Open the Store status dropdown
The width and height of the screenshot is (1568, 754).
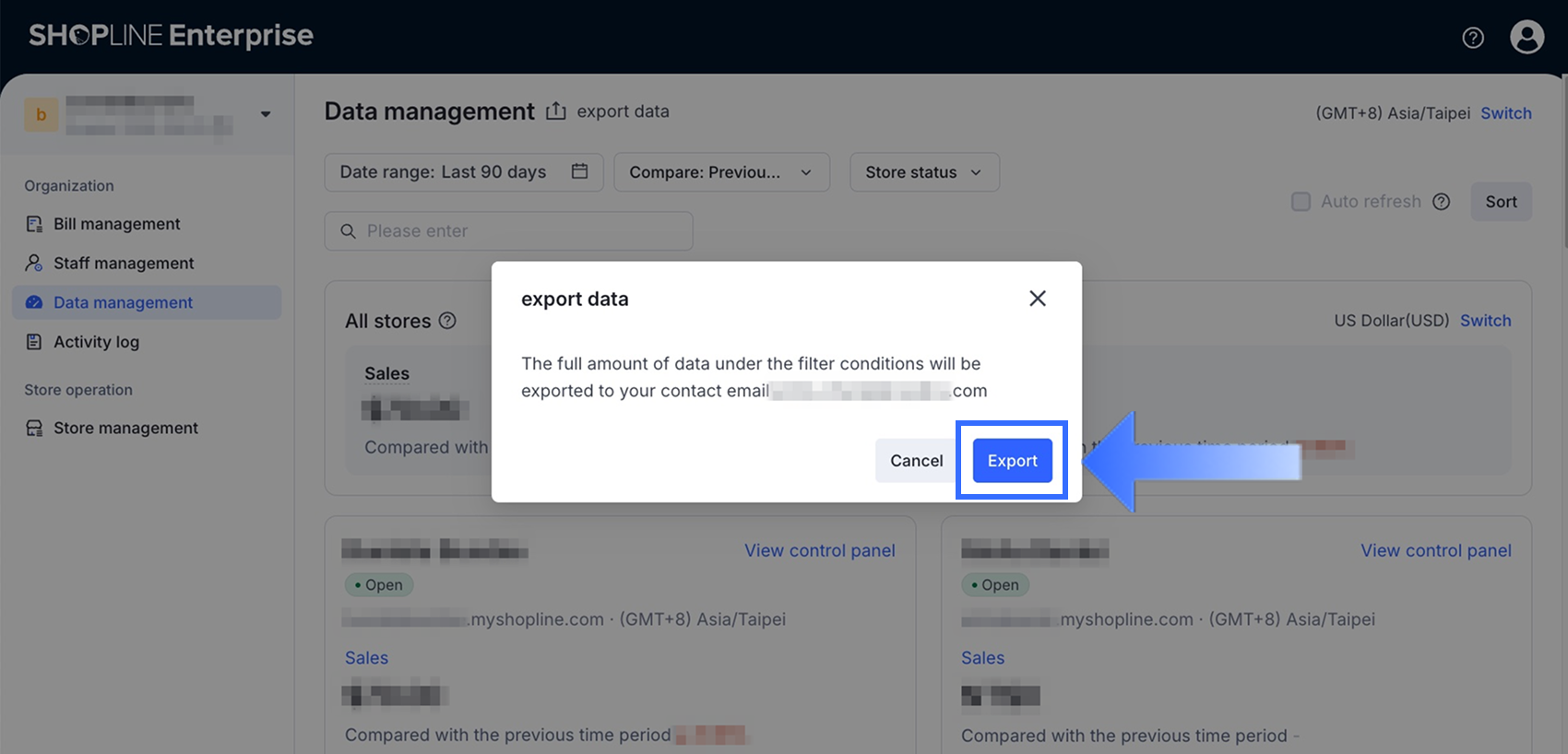[923, 172]
